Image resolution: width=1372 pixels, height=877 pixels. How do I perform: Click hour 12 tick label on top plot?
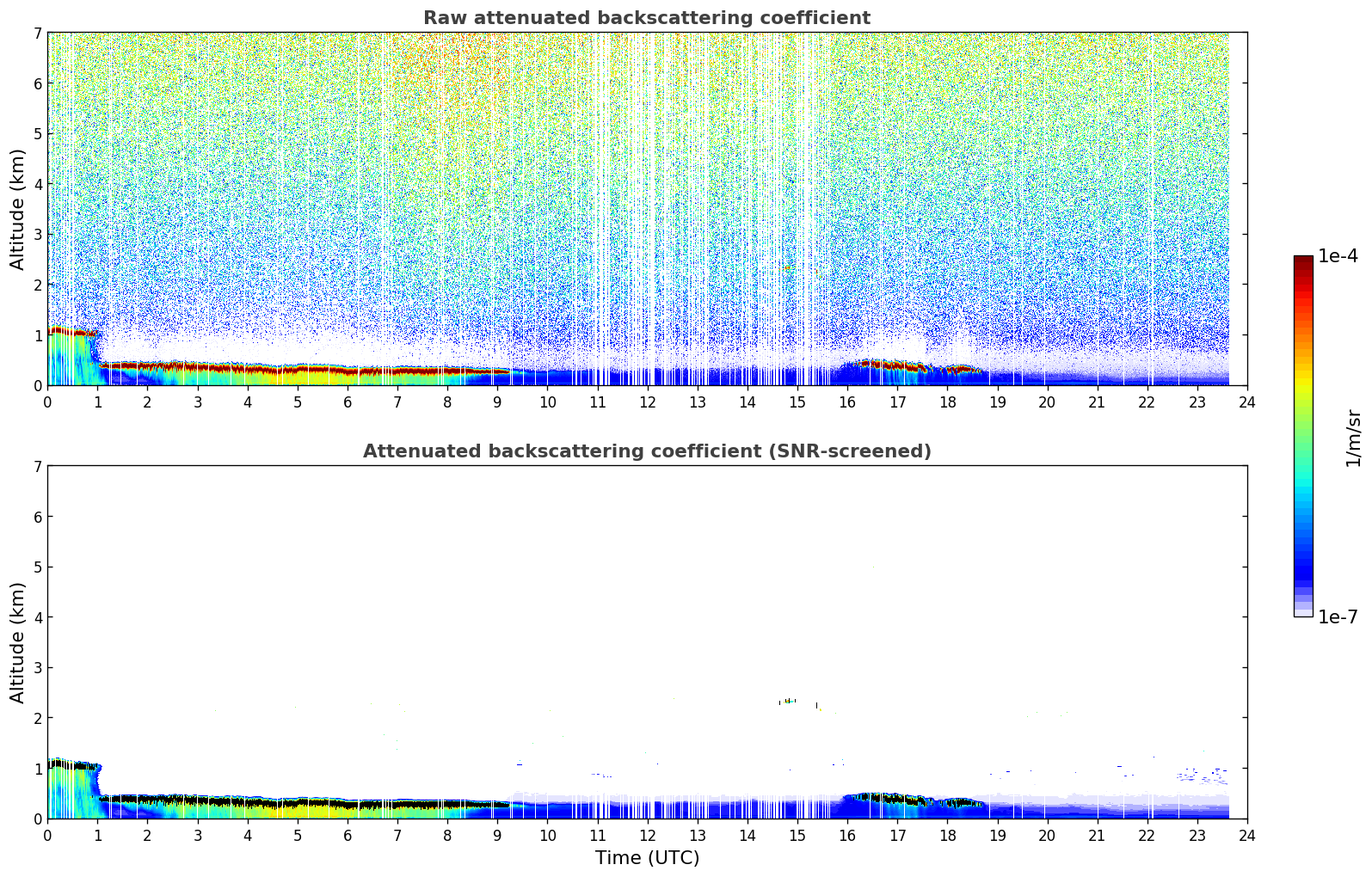647,402
